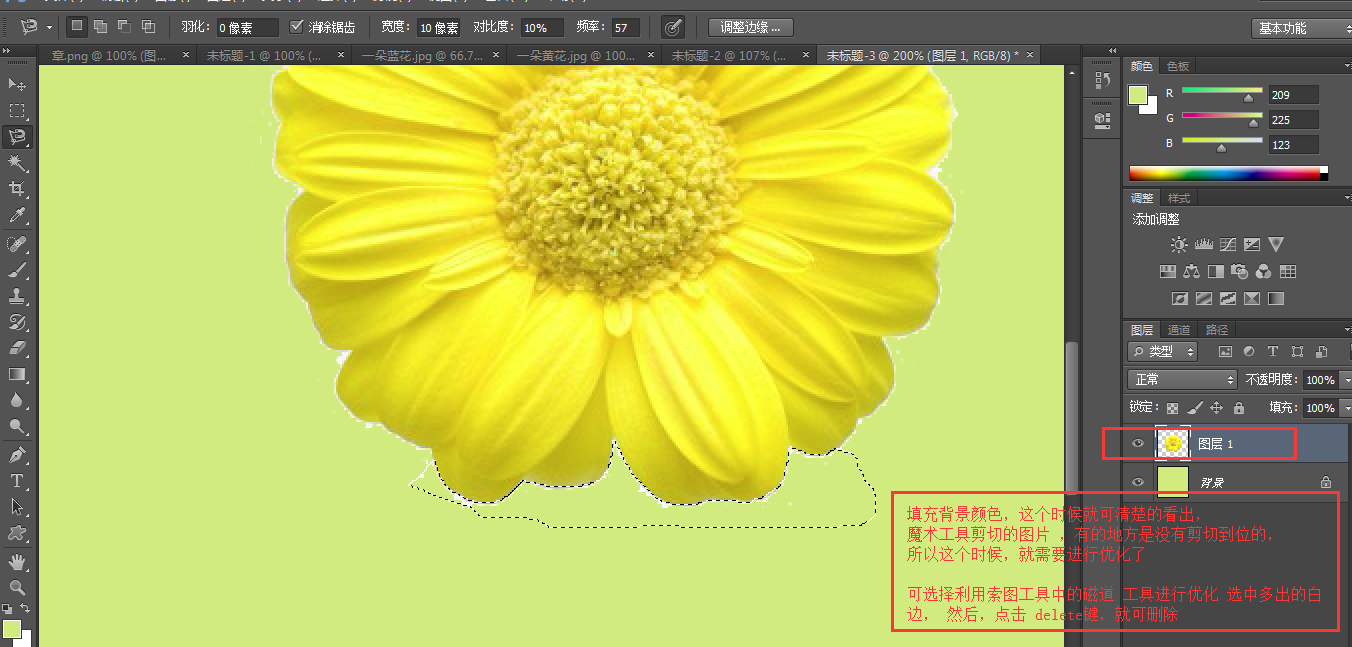This screenshot has height=647, width=1352.
Task: Select the Eraser tool
Action: [x=17, y=348]
